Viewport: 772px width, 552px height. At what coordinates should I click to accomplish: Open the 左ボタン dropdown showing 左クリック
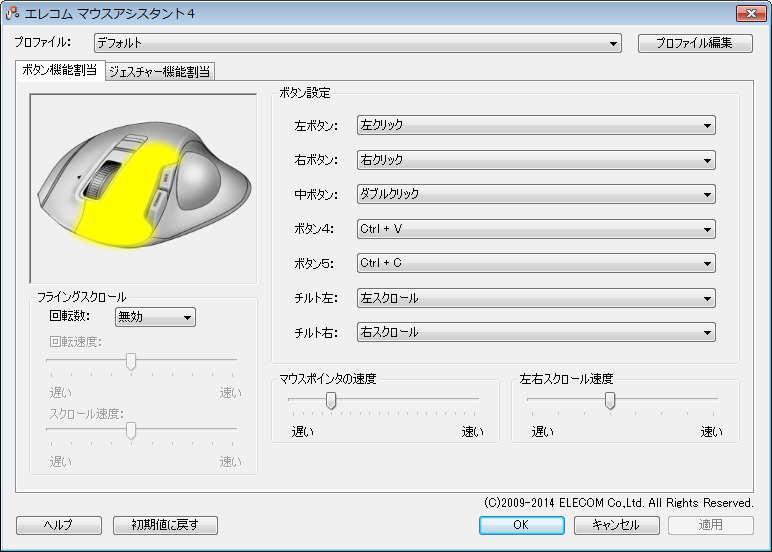click(536, 125)
